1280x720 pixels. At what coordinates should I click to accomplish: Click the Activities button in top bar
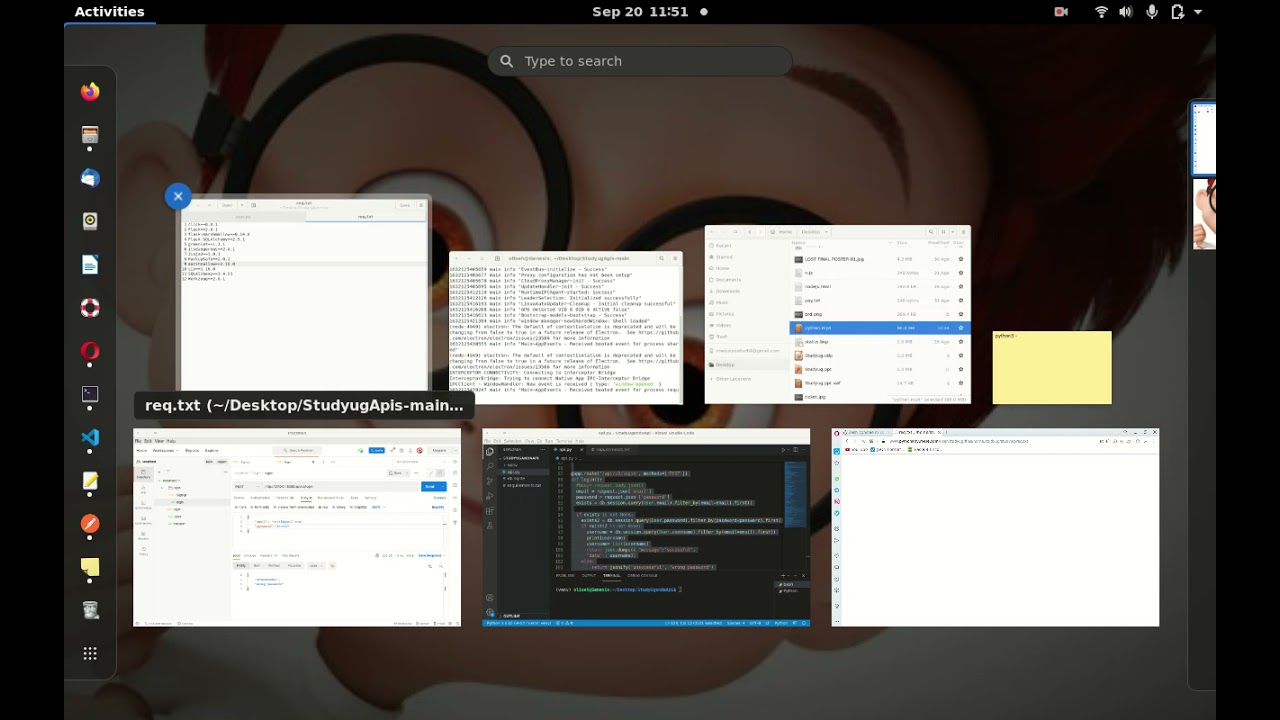point(109,12)
